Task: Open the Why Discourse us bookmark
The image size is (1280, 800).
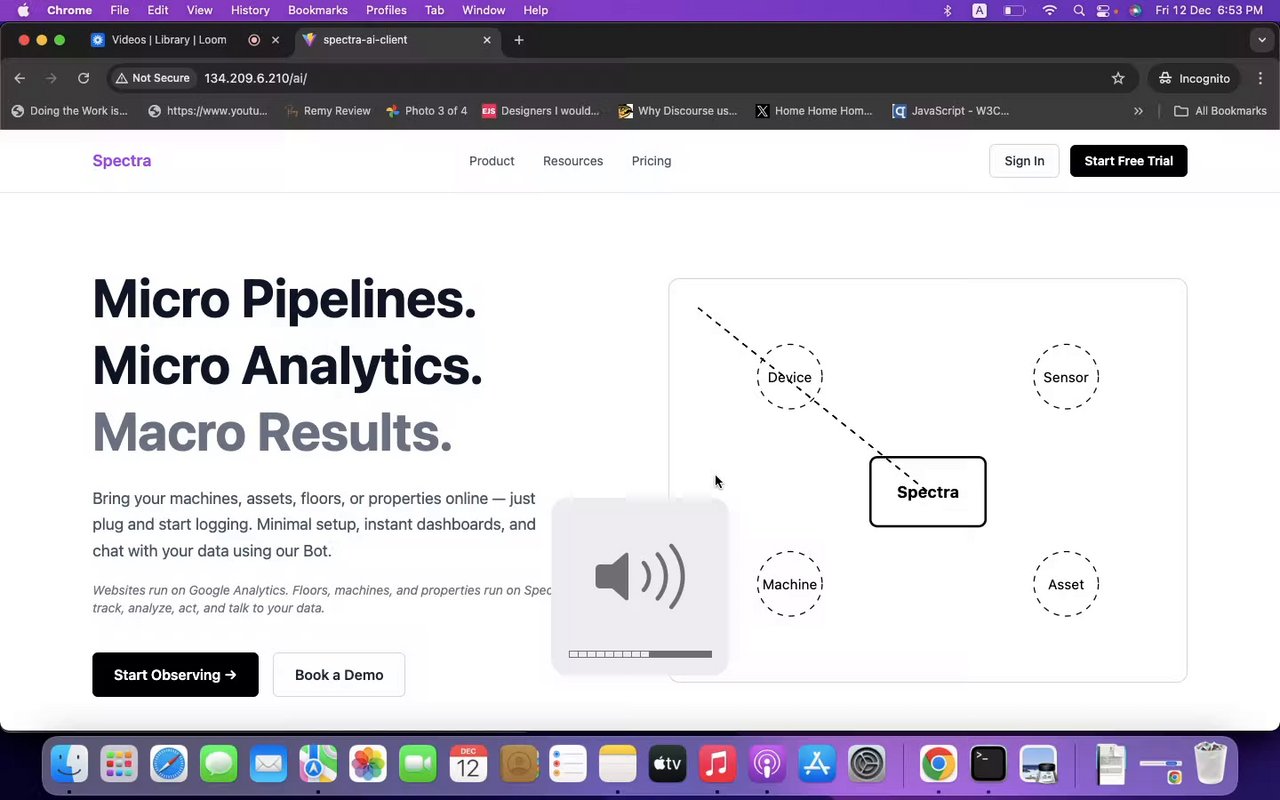Action: (678, 111)
